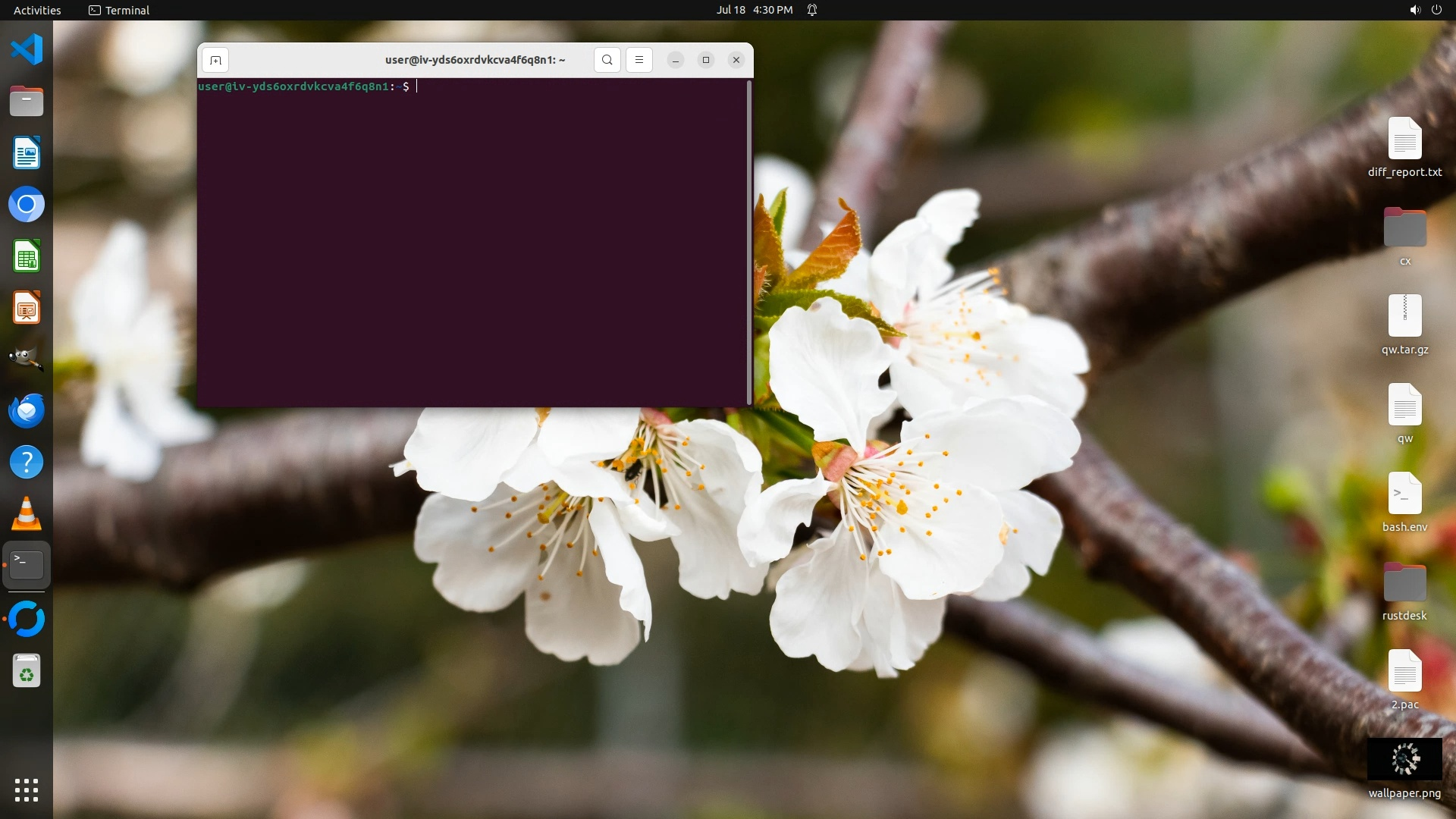The image size is (1456, 819).
Task: Open LibreOffice Impress from dock
Action: coord(27,308)
